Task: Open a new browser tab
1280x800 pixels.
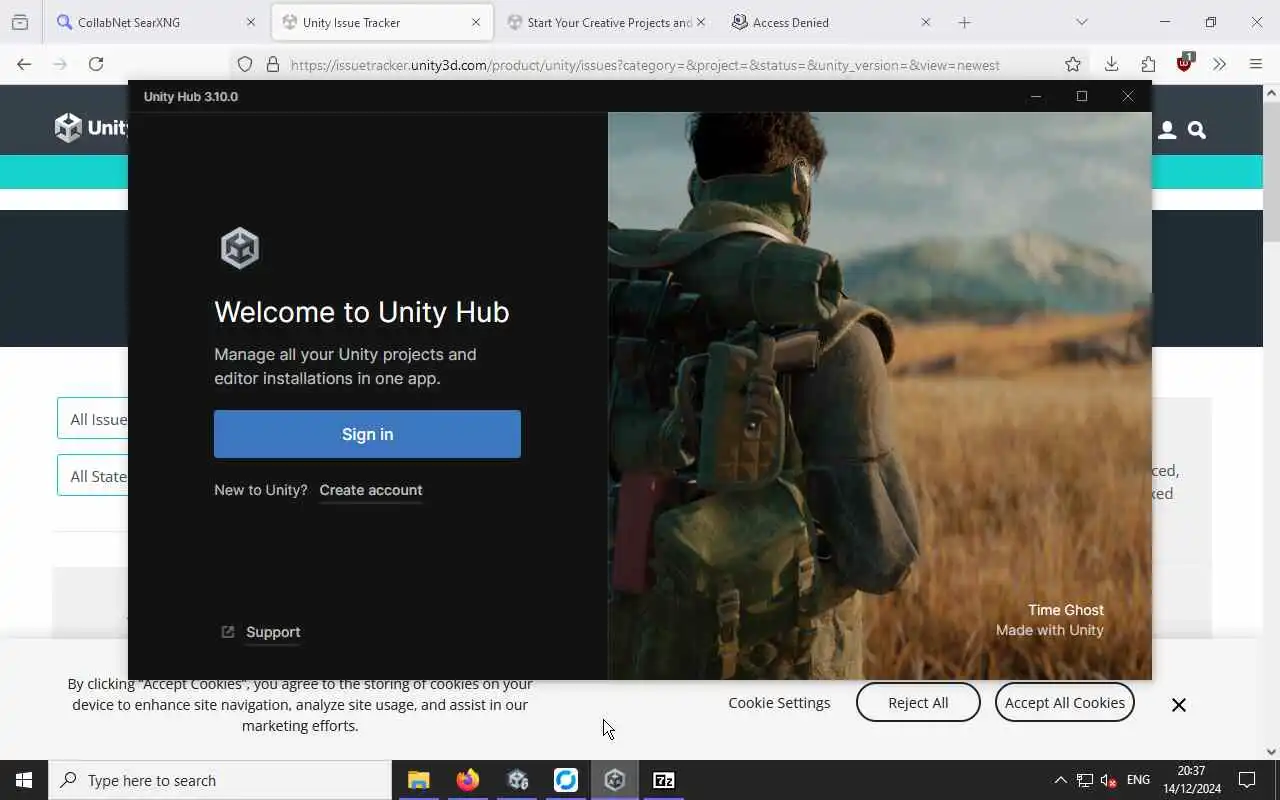Action: (964, 22)
